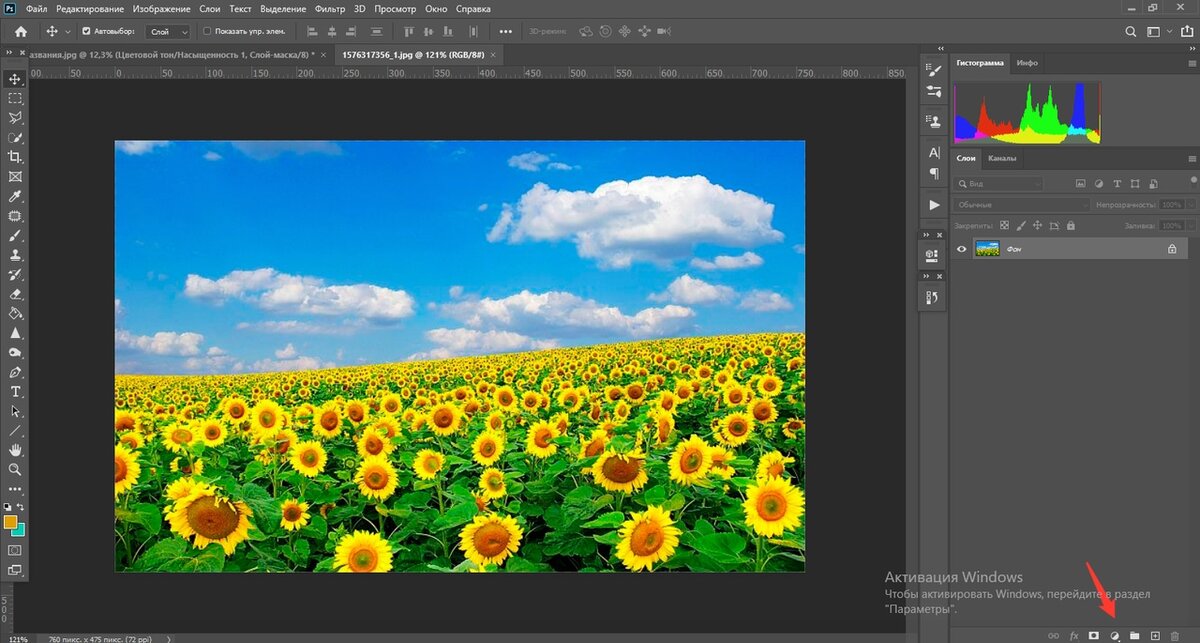Select the Move tool in the toolbox
Image resolution: width=1200 pixels, height=643 pixels.
(x=15, y=79)
